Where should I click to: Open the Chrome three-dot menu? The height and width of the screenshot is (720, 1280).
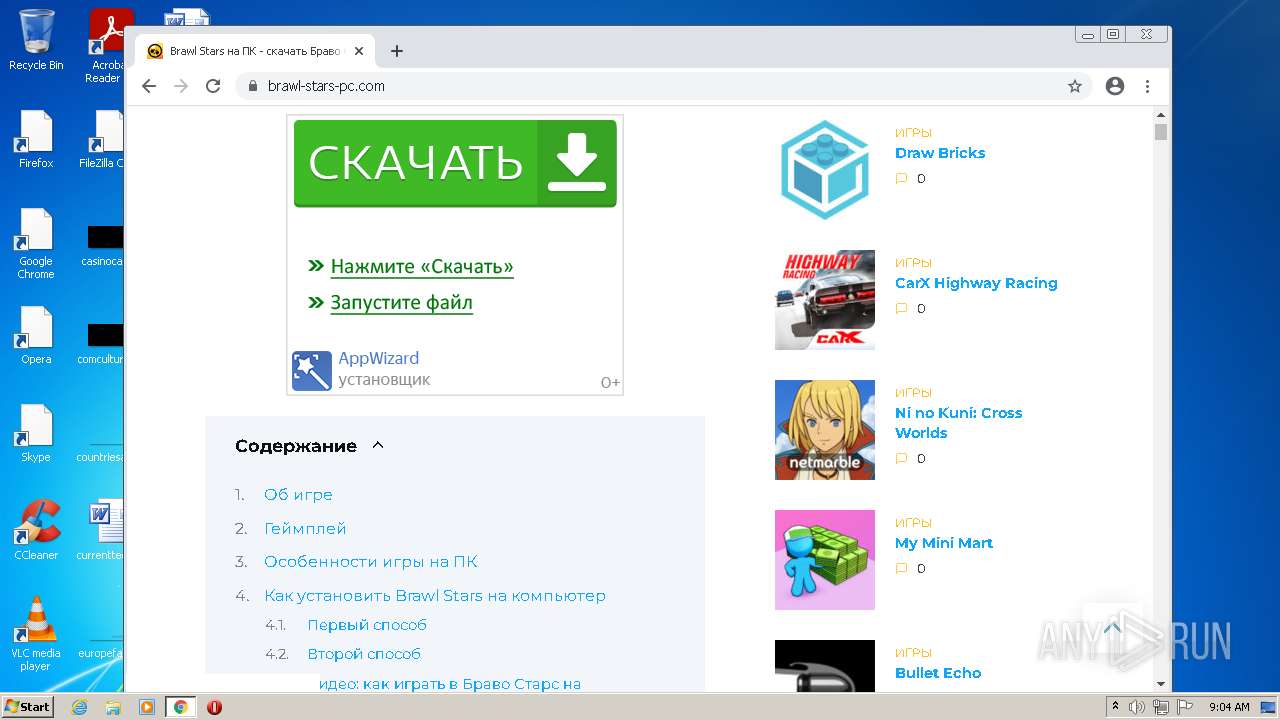(1148, 86)
